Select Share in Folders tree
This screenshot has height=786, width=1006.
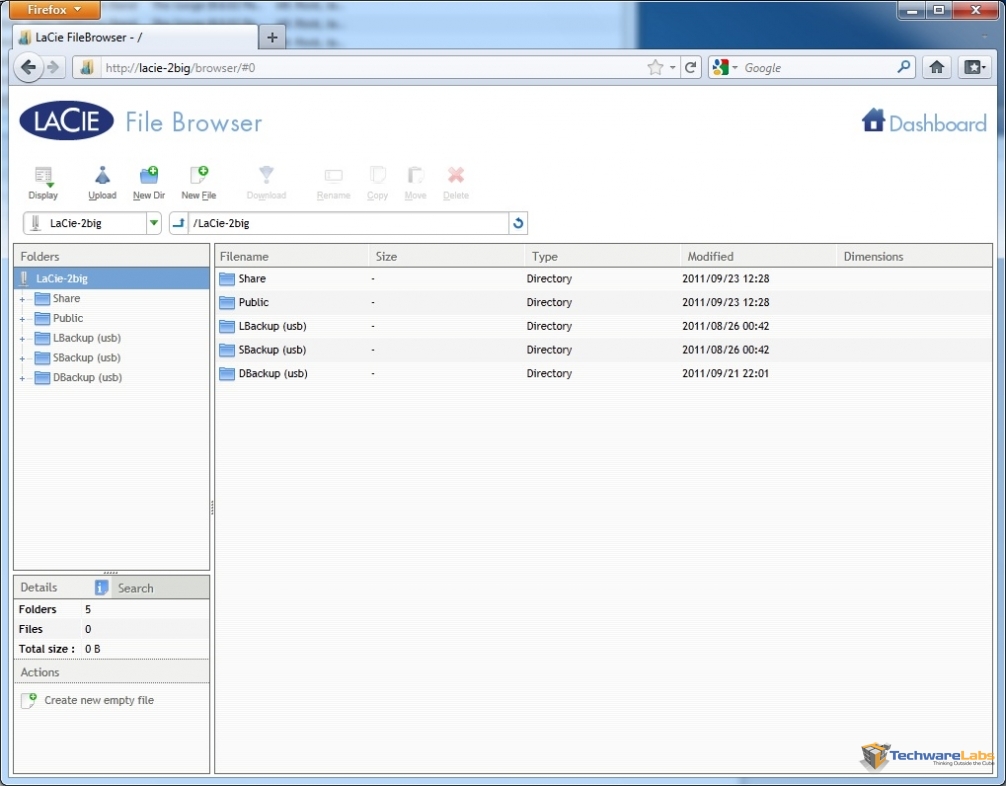pyautogui.click(x=66, y=298)
